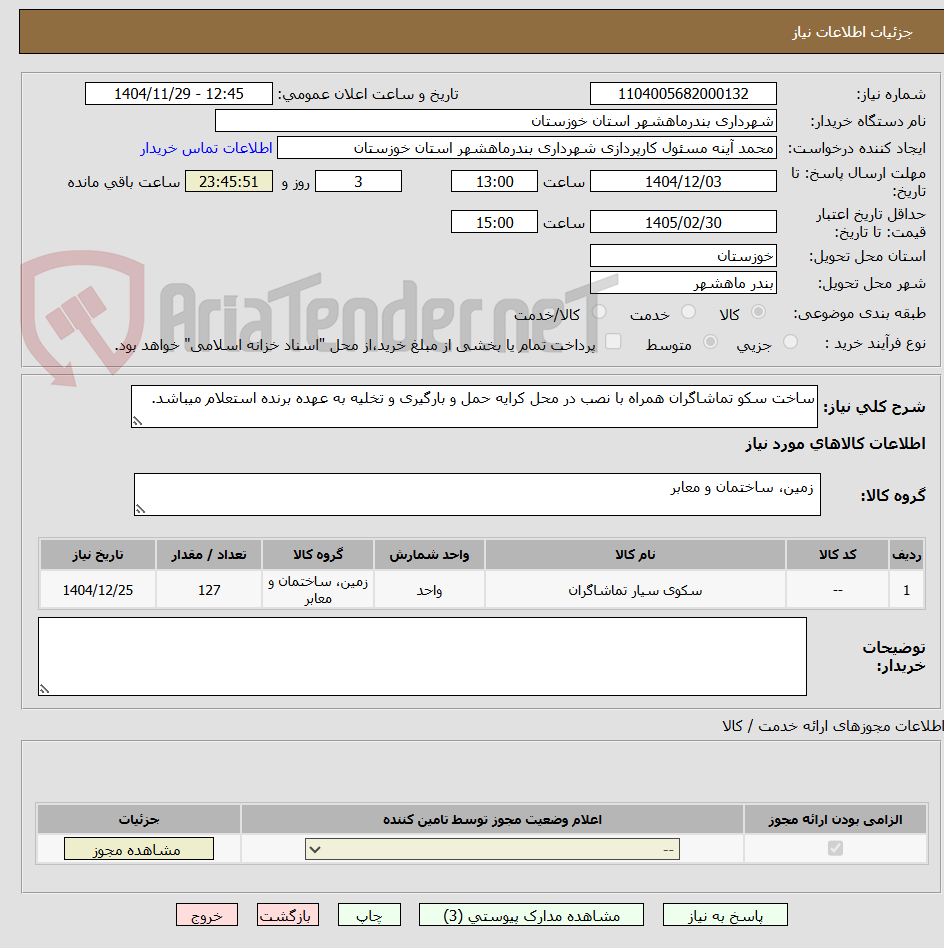Select the متوسط purchase type radio
The width and height of the screenshot is (944, 948).
711,342
